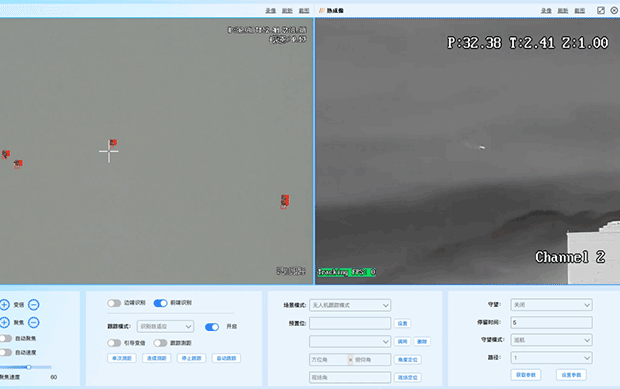The image size is (620, 389).
Task: Click the bright object in the thermal video
Action: coord(482,147)
